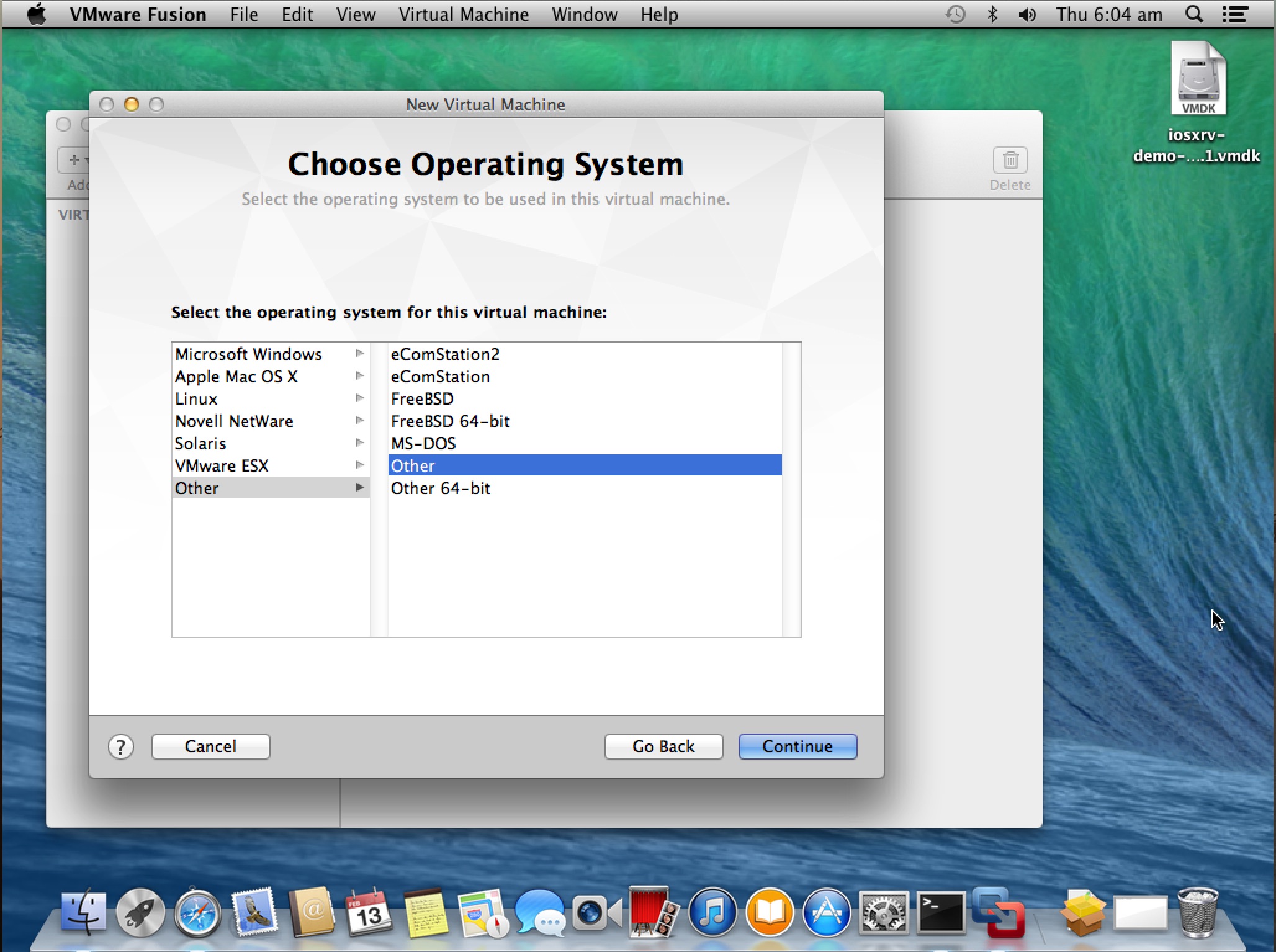
Task: Click the minimize button of New Virtual Machine
Action: pyautogui.click(x=132, y=104)
